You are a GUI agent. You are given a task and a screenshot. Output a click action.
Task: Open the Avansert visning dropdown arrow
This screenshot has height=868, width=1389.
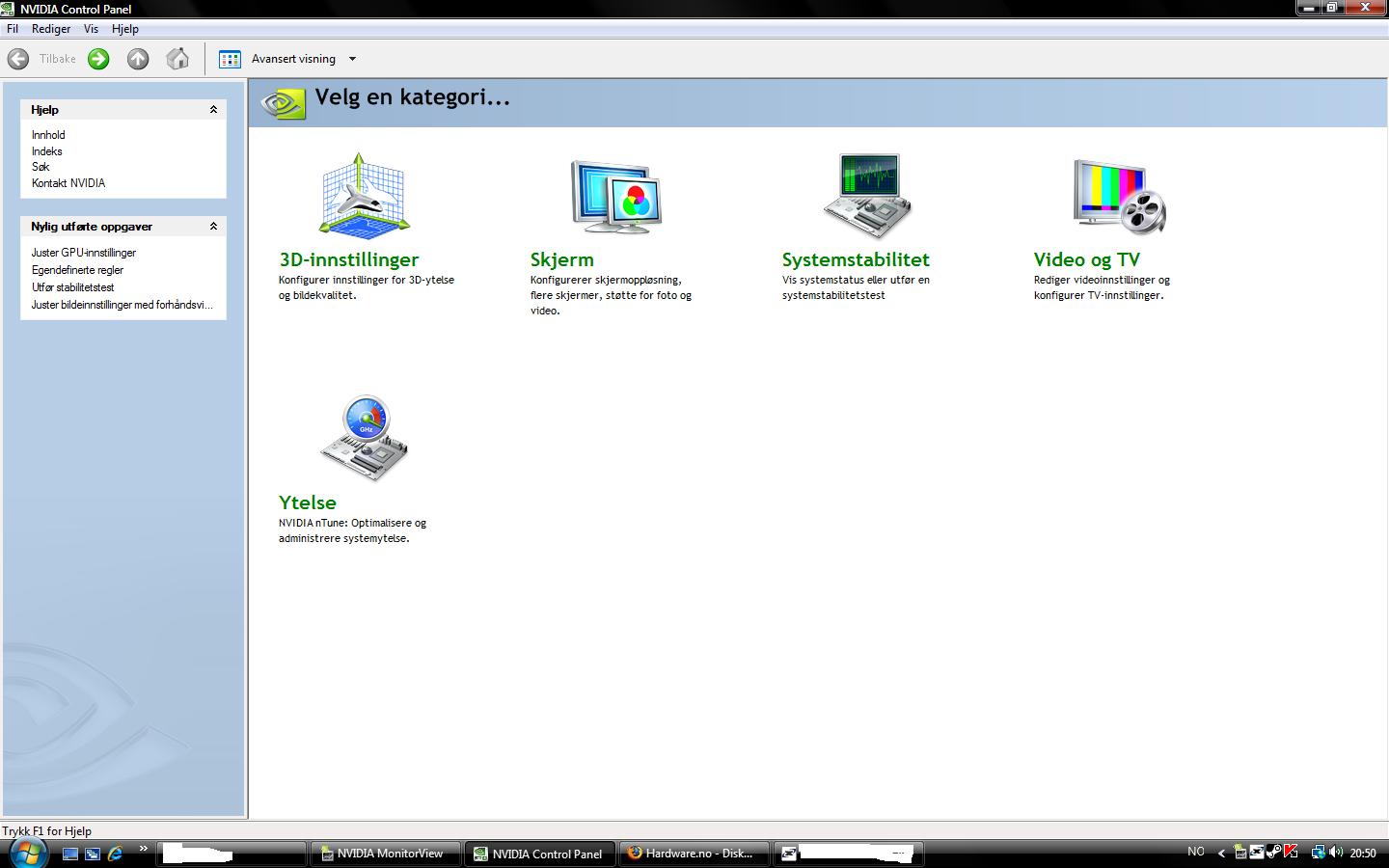tap(352, 59)
